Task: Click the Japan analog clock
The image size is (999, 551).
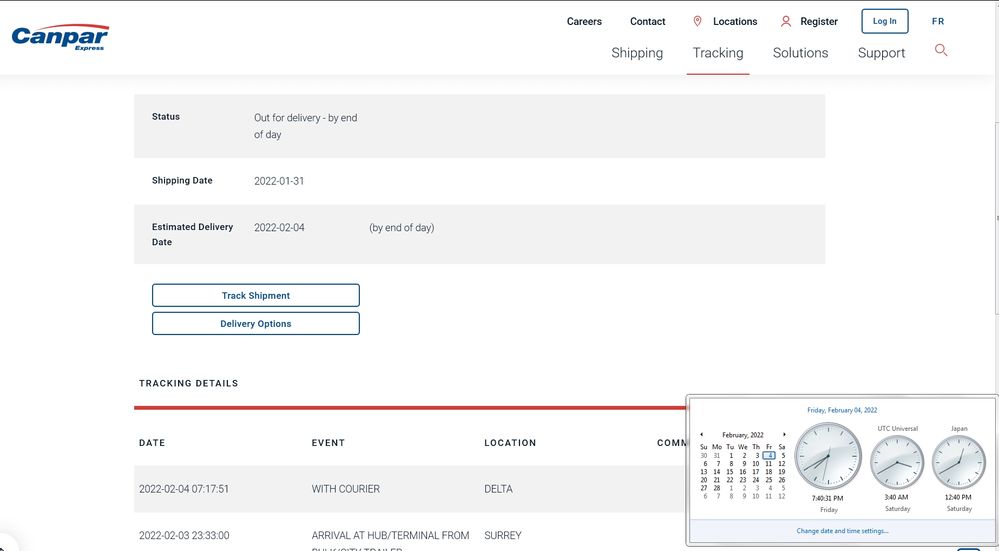Action: 958,462
